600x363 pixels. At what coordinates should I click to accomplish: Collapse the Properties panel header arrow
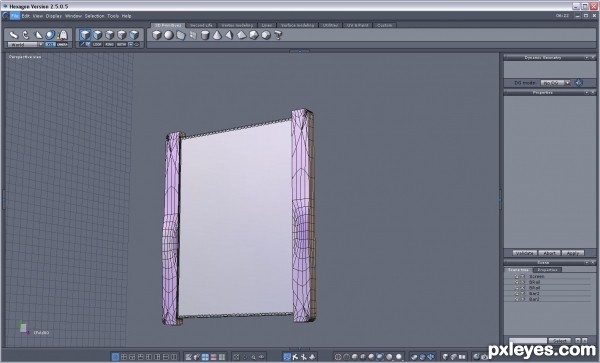[586, 93]
